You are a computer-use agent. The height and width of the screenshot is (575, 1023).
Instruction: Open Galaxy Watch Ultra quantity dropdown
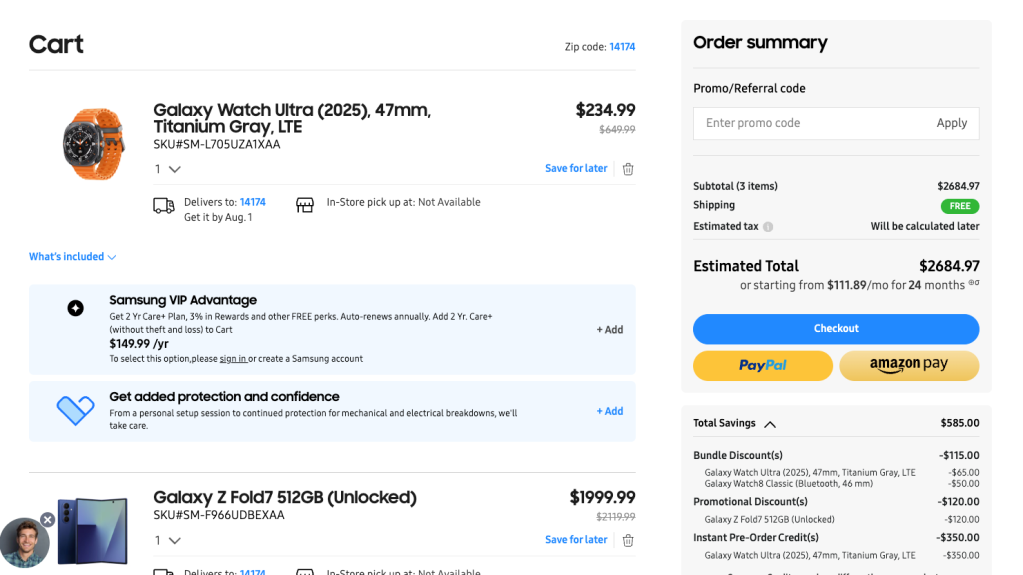point(168,169)
